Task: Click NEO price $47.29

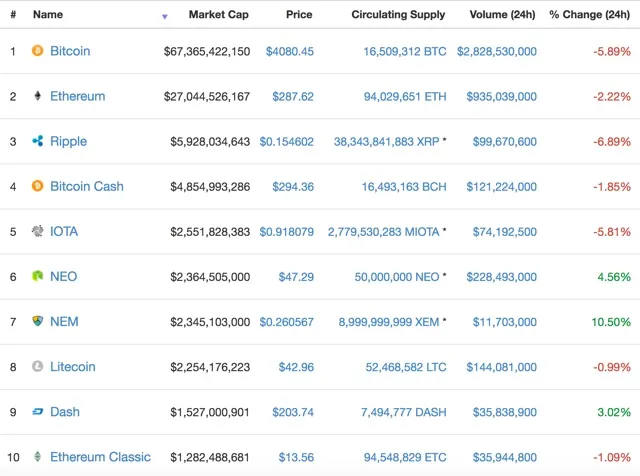Action: [296, 277]
